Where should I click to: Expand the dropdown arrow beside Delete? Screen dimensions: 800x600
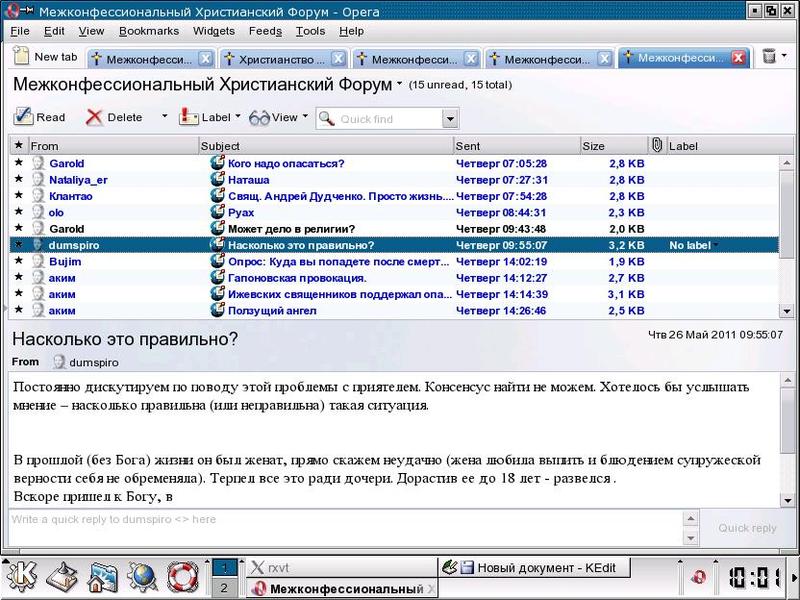(164, 117)
